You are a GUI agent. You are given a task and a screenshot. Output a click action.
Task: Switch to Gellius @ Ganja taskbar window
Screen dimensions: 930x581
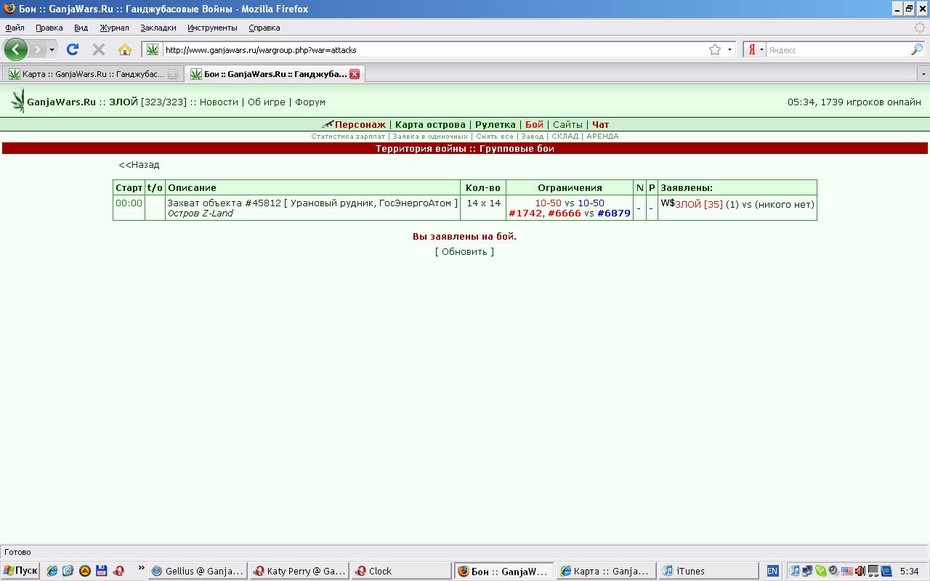click(198, 571)
